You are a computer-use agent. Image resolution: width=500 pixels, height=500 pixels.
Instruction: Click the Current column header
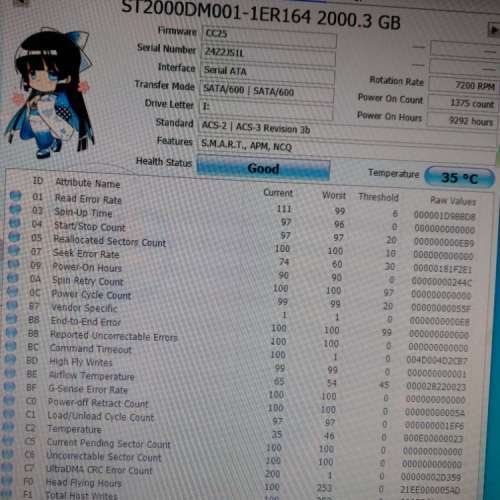point(278,193)
